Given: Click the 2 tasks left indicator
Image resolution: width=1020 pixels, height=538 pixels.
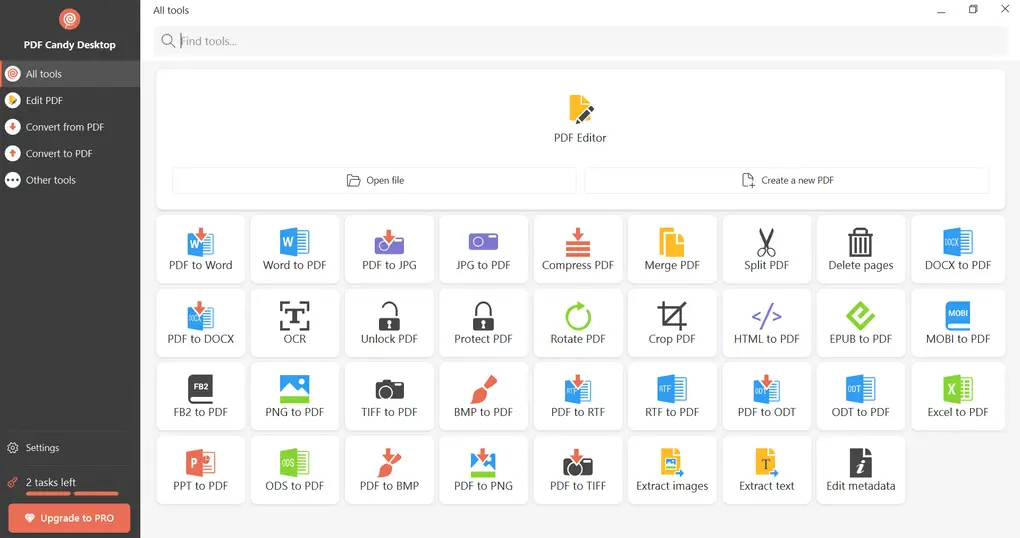Looking at the screenshot, I should [51, 482].
